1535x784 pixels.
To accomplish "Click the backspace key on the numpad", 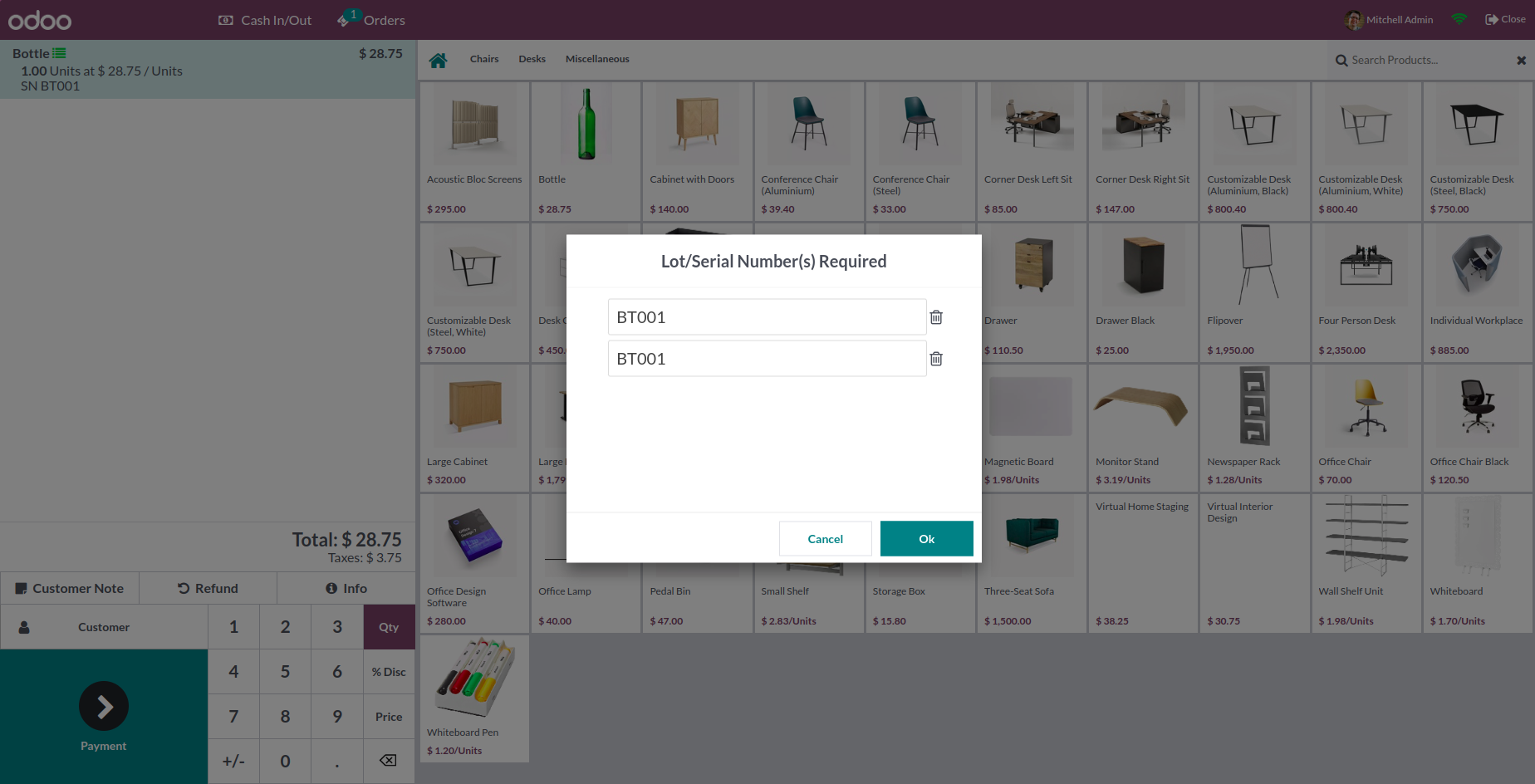I will 388,761.
